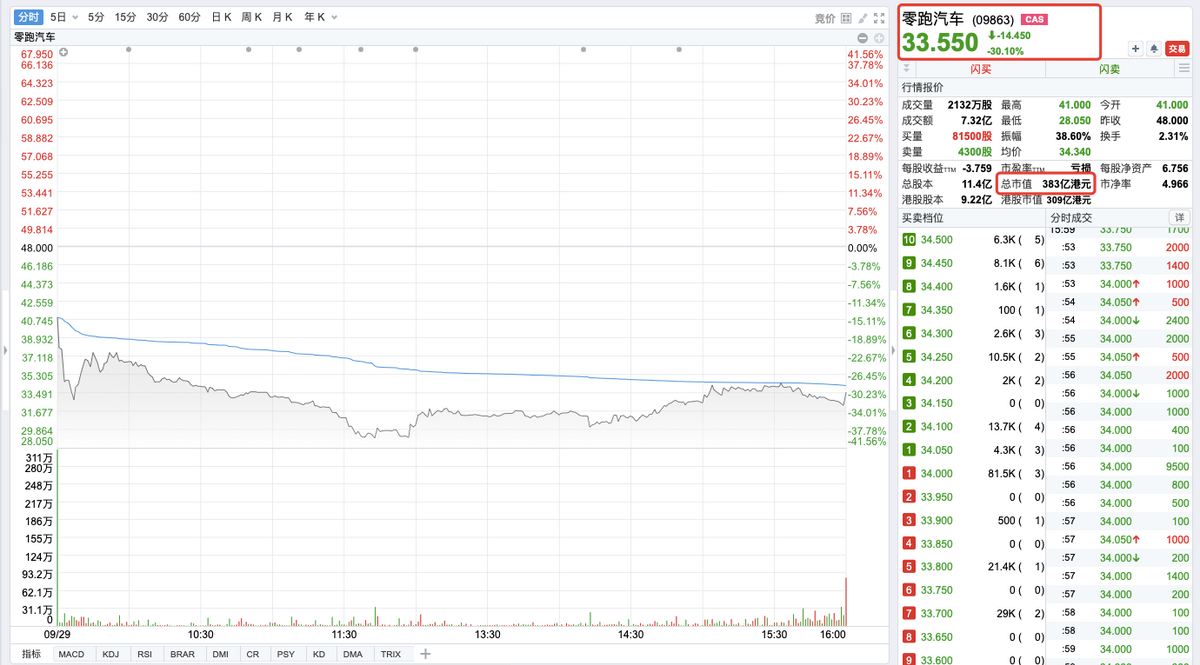Click the 竞价 auction button
1200x665 pixels.
point(825,18)
